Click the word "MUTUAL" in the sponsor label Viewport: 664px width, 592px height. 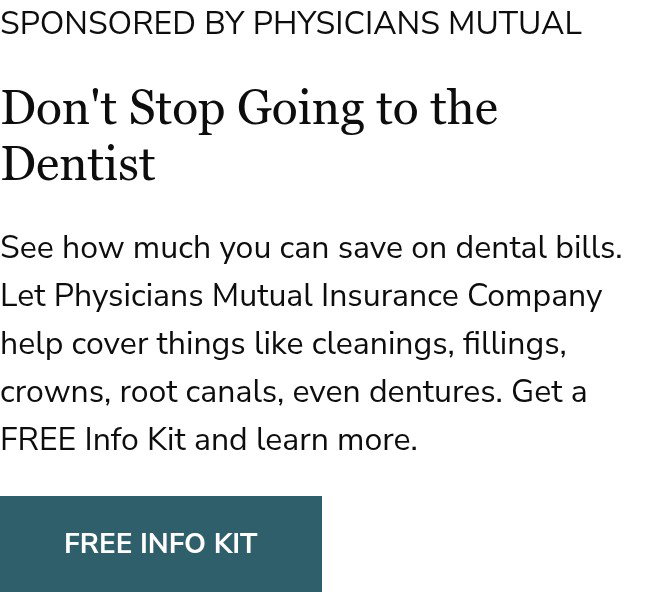click(515, 23)
